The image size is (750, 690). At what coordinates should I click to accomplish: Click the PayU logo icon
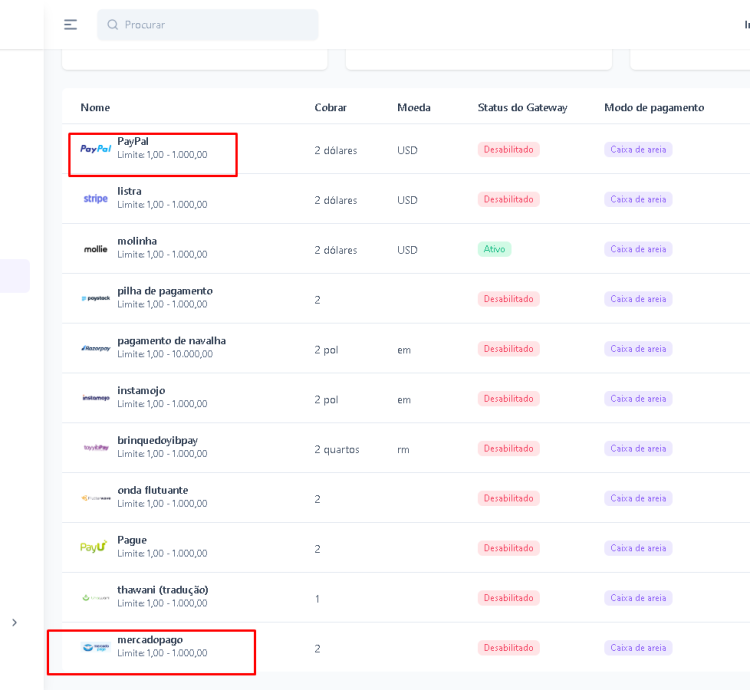[x=94, y=547]
